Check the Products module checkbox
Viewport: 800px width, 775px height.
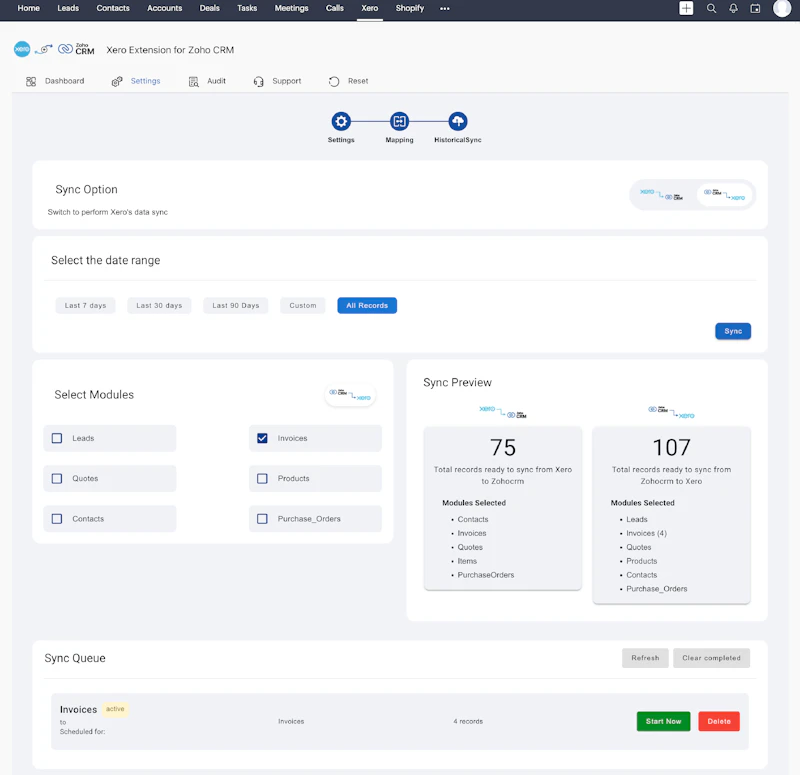pyautogui.click(x=262, y=479)
